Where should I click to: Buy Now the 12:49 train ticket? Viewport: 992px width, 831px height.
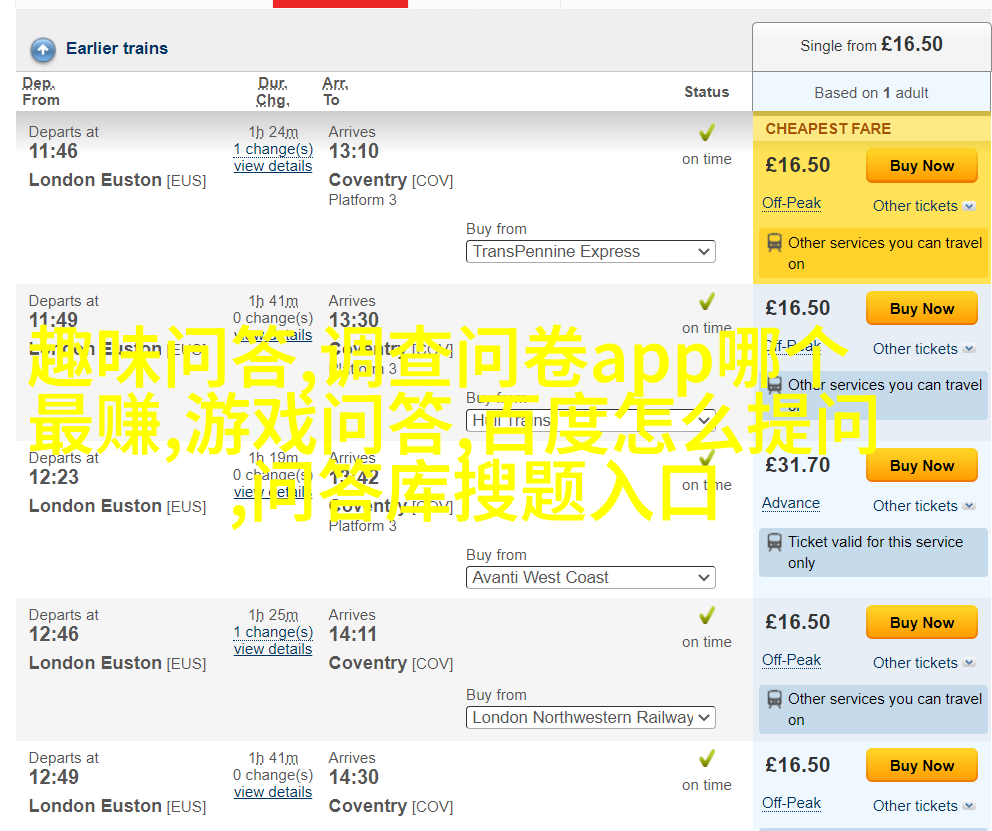(x=922, y=765)
